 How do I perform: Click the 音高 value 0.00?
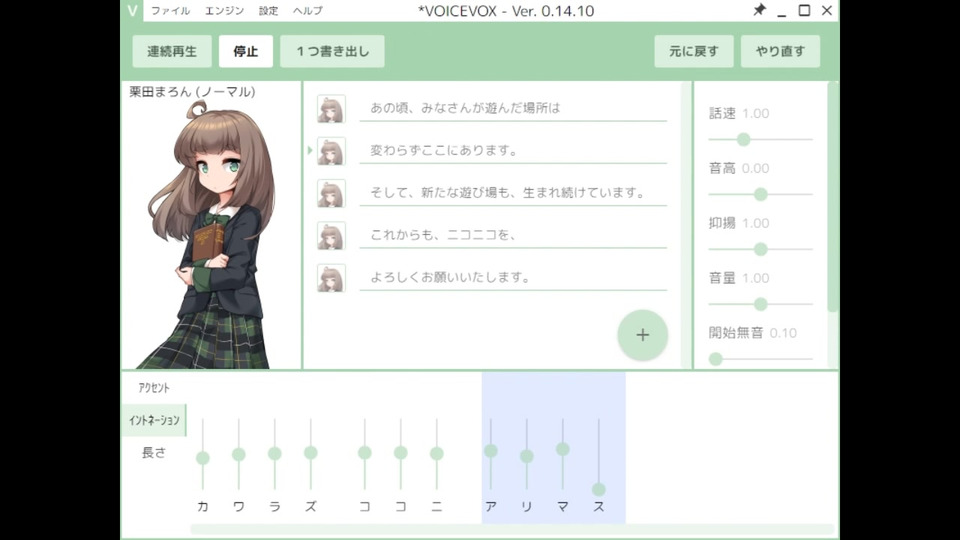pos(756,168)
